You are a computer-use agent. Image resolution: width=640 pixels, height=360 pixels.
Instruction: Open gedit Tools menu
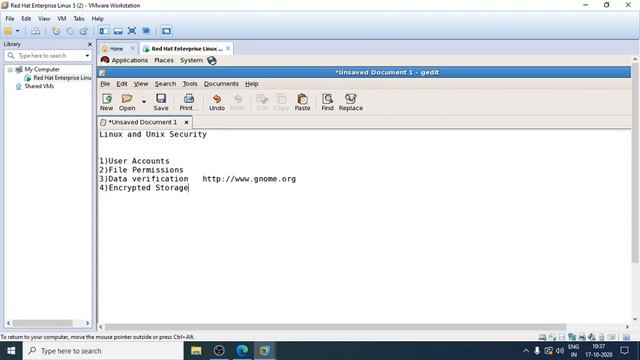(x=190, y=84)
